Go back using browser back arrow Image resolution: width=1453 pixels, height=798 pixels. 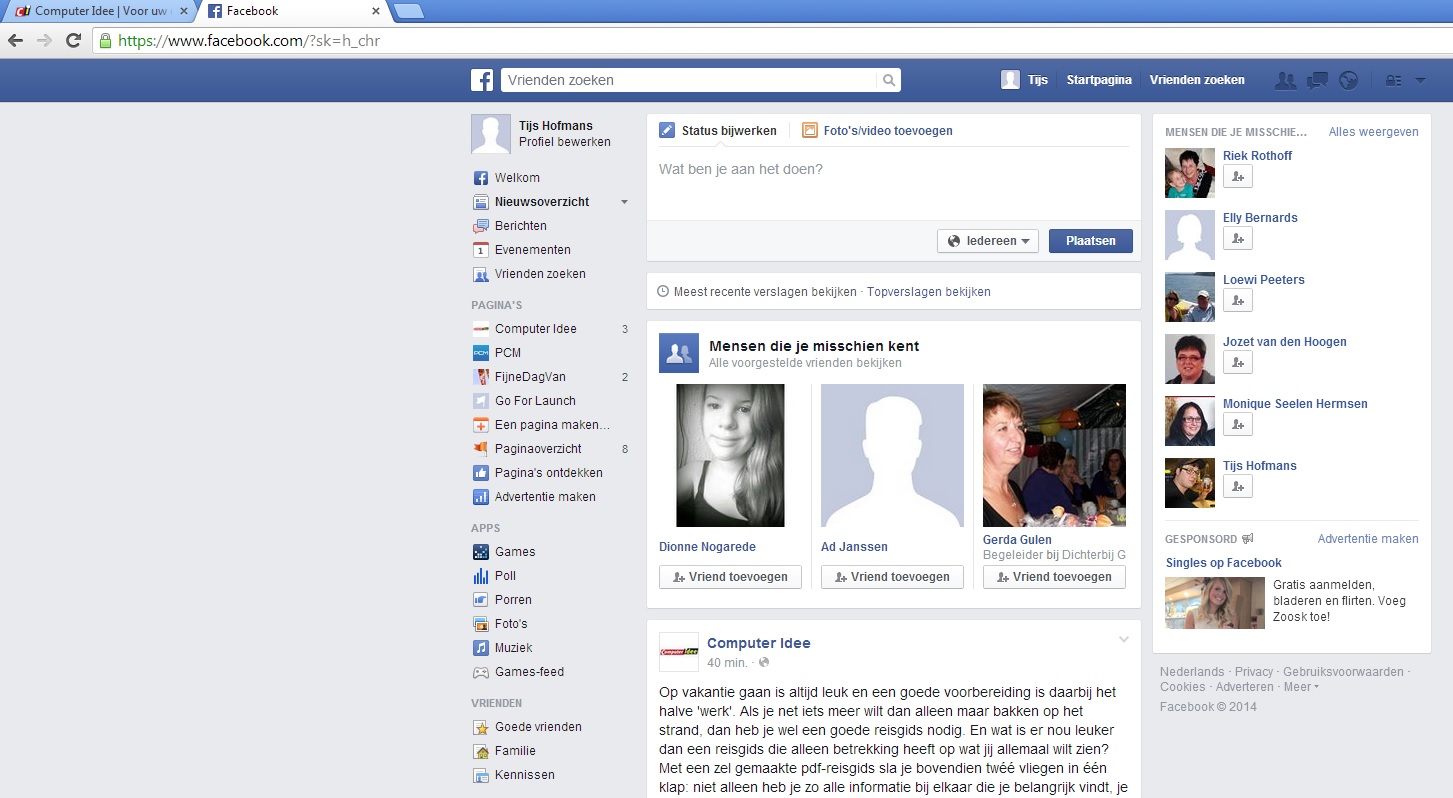15,41
